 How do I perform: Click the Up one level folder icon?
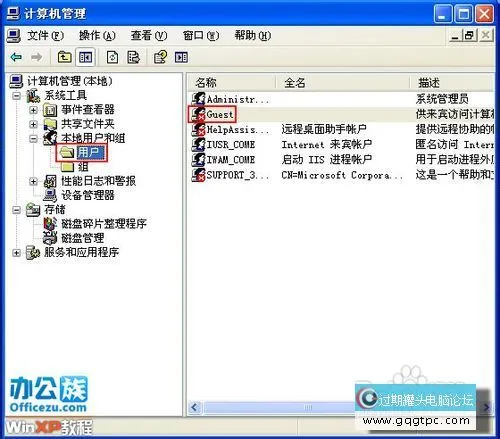(x=64, y=57)
